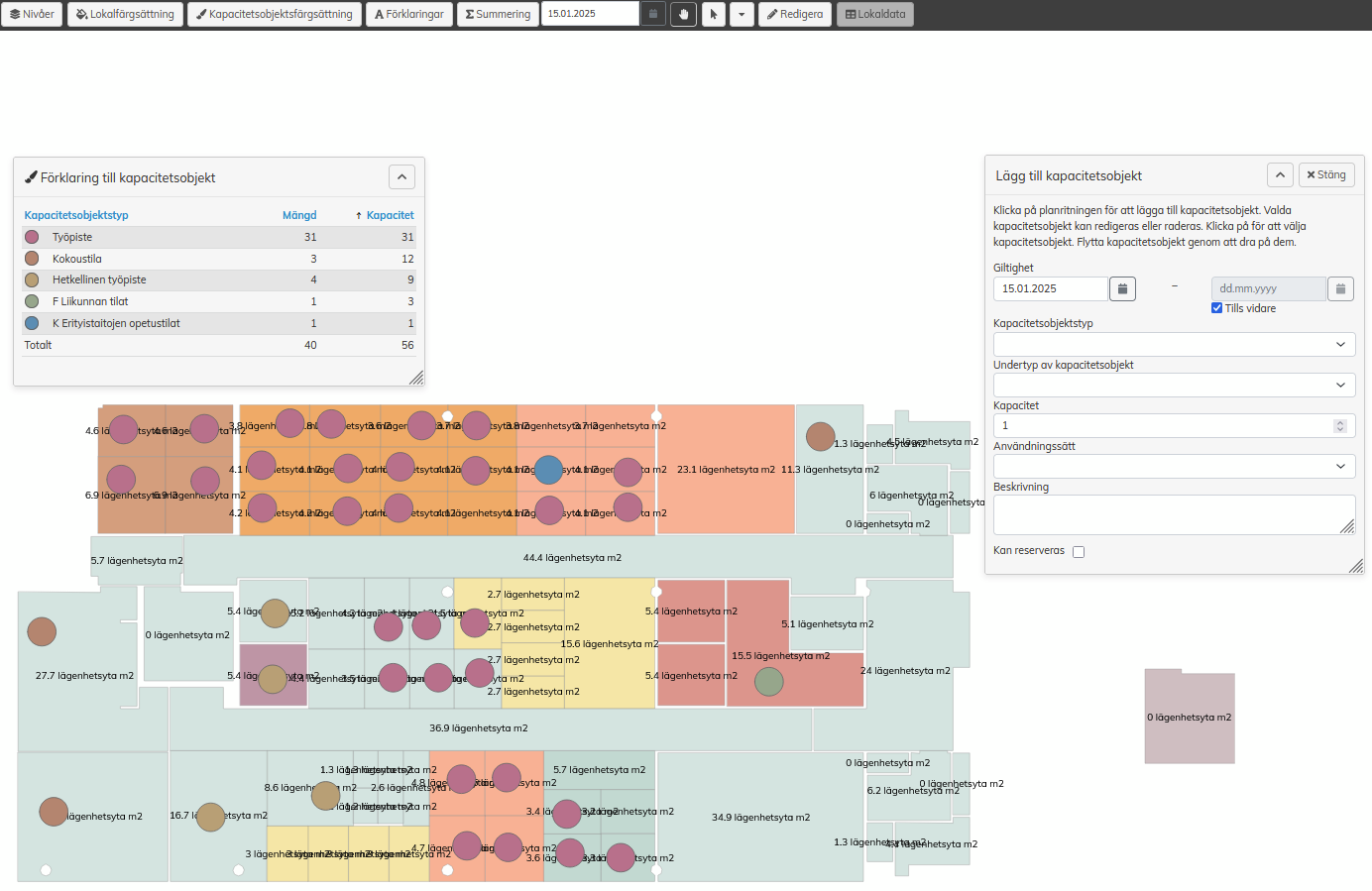This screenshot has width=1372, height=891.
Task: Select the arrow pointer tool
Action: [714, 14]
